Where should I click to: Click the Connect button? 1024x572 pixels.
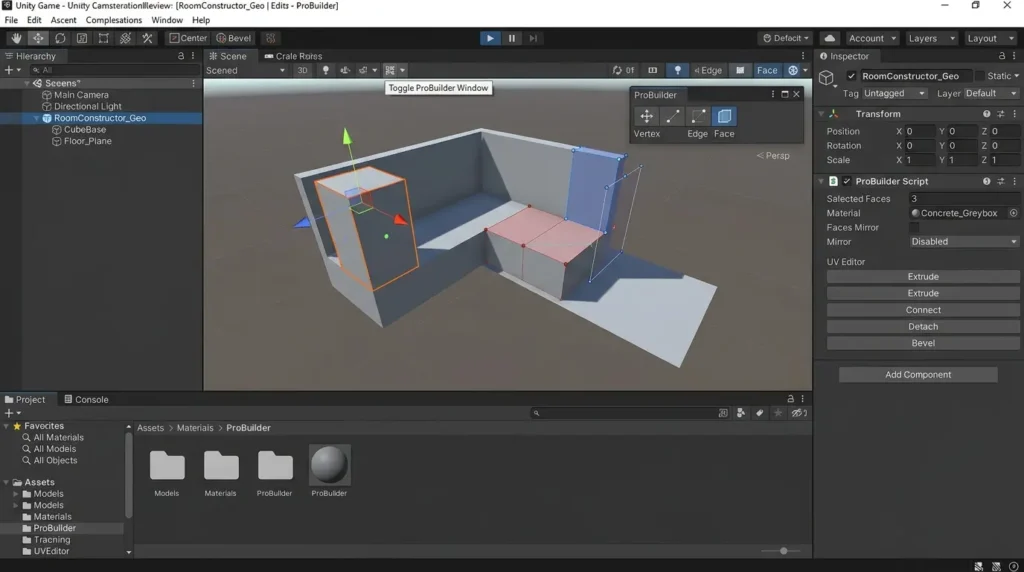pos(923,310)
